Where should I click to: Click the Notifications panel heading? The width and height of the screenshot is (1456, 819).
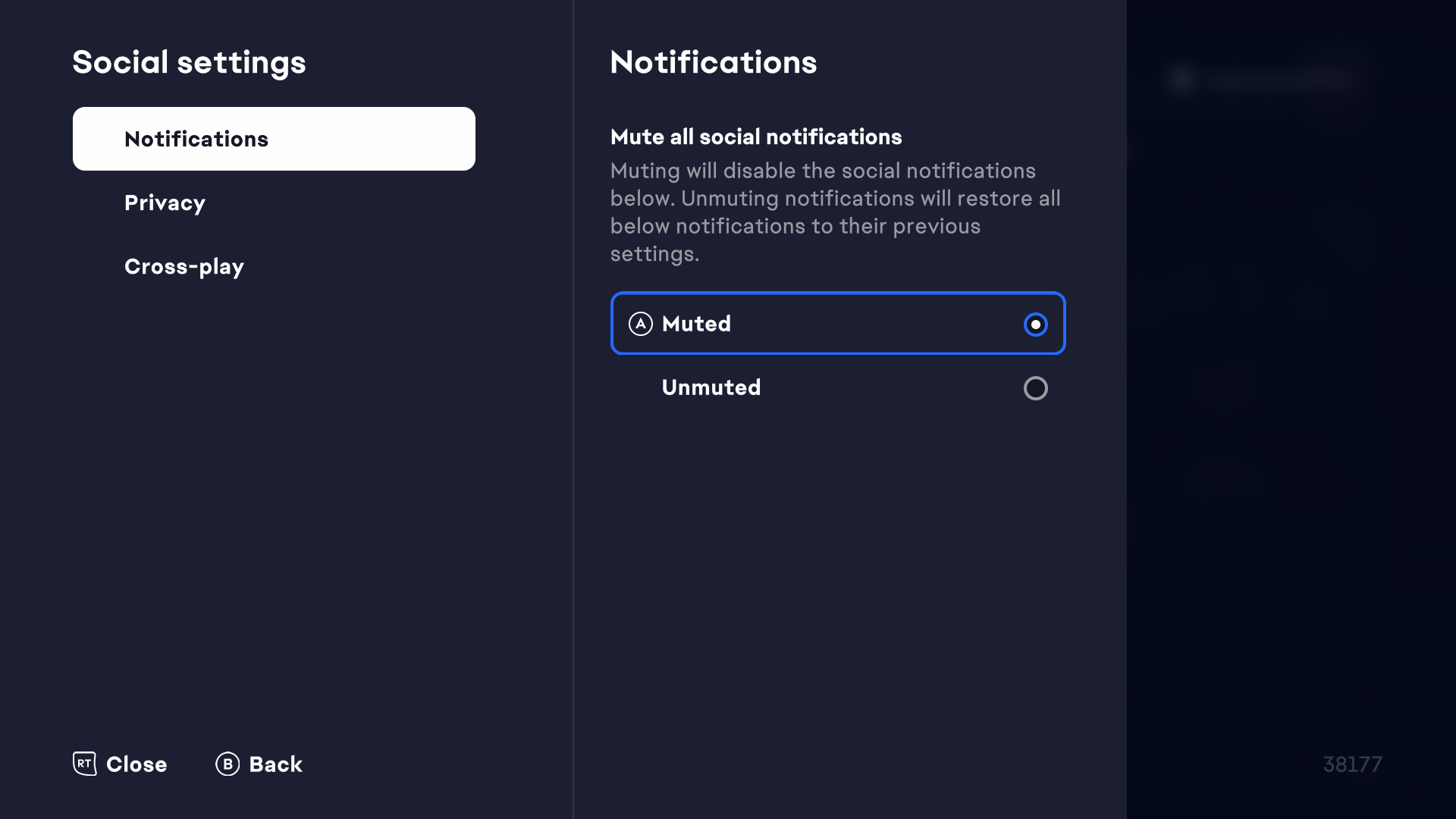click(714, 62)
